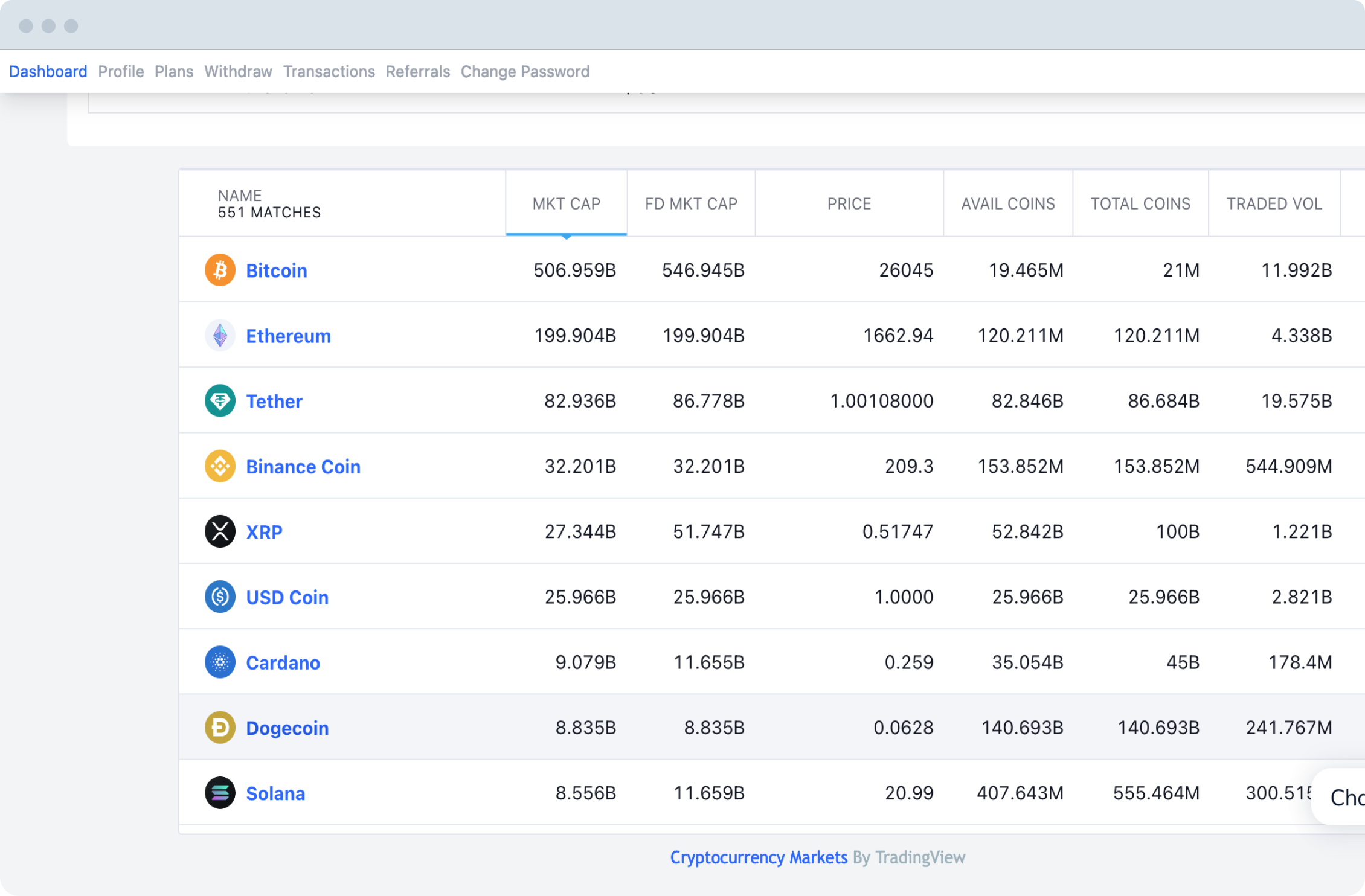Click the Ethereum diamond icon
This screenshot has width=1365, height=896.
(220, 335)
